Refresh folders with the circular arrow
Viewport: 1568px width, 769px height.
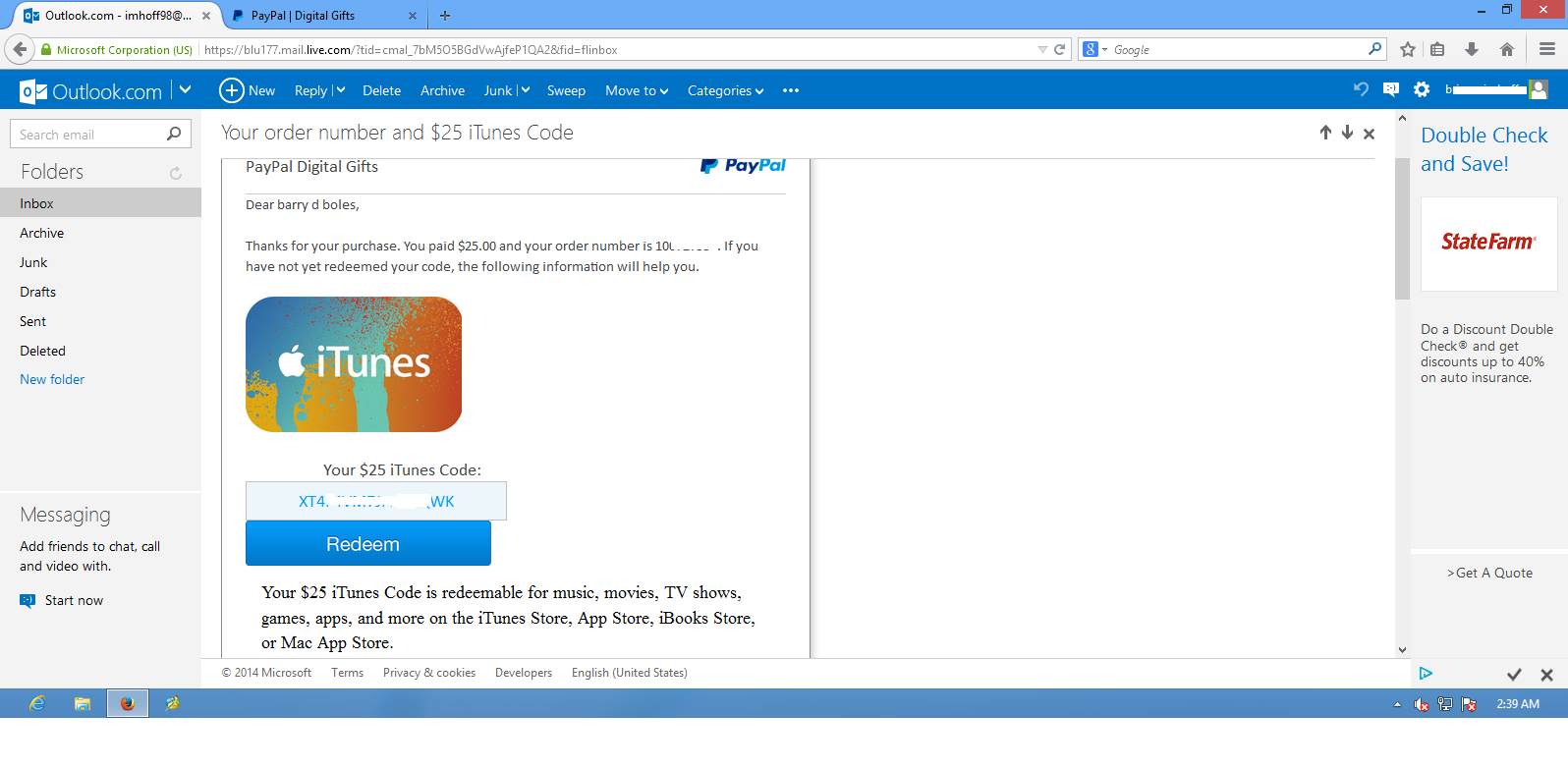176,173
